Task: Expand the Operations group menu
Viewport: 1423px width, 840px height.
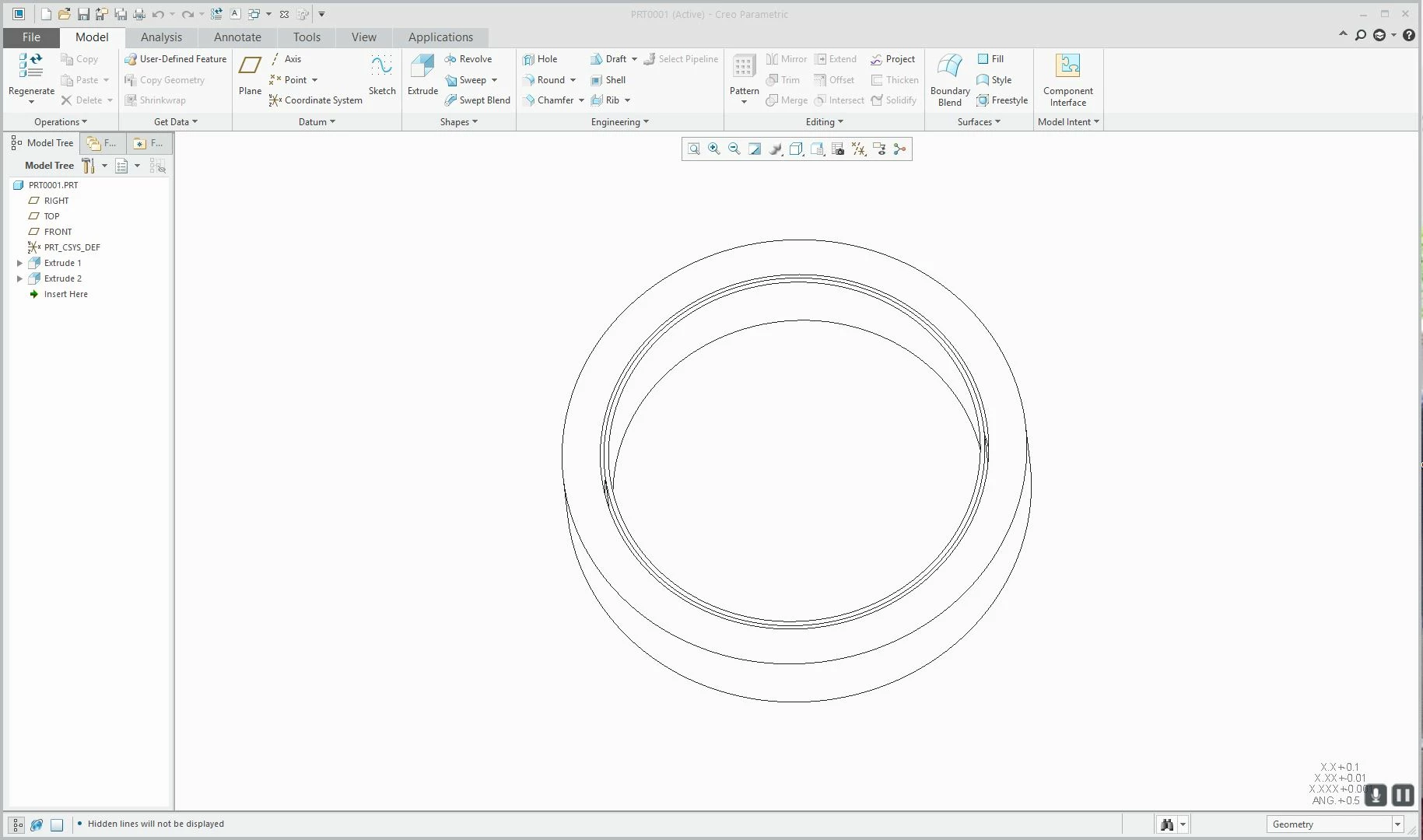Action: [61, 122]
